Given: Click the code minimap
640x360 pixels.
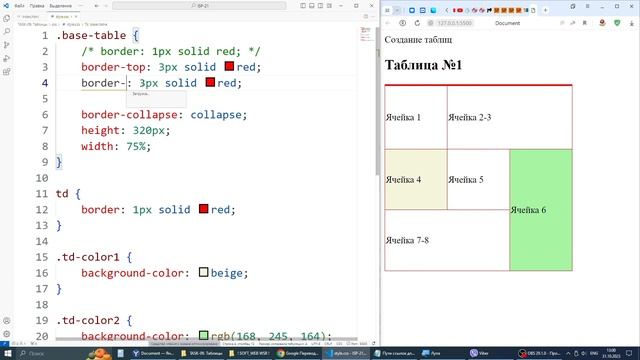Looking at the screenshot, I should (366, 34).
